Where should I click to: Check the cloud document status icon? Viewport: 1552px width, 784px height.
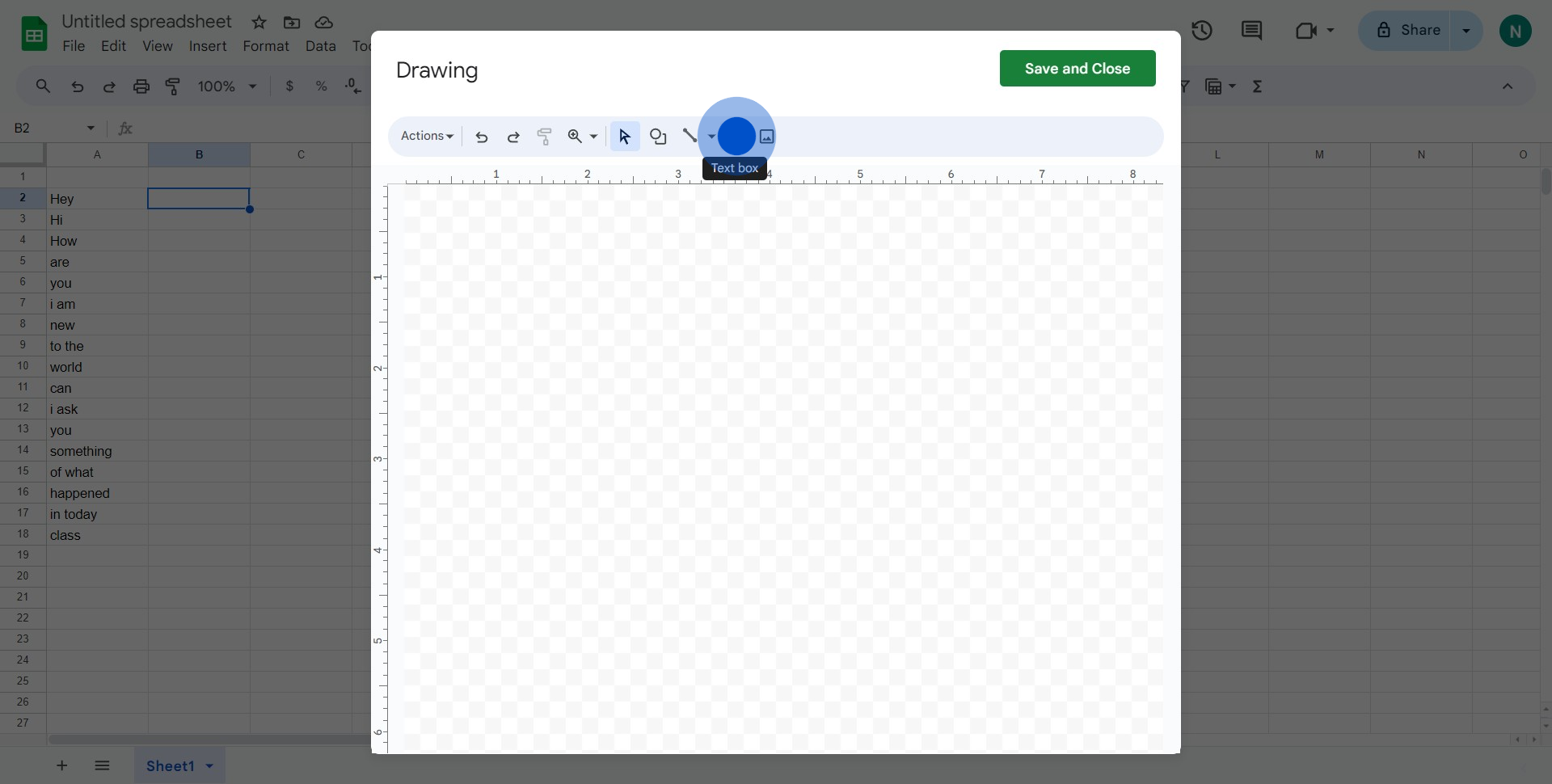tap(324, 23)
